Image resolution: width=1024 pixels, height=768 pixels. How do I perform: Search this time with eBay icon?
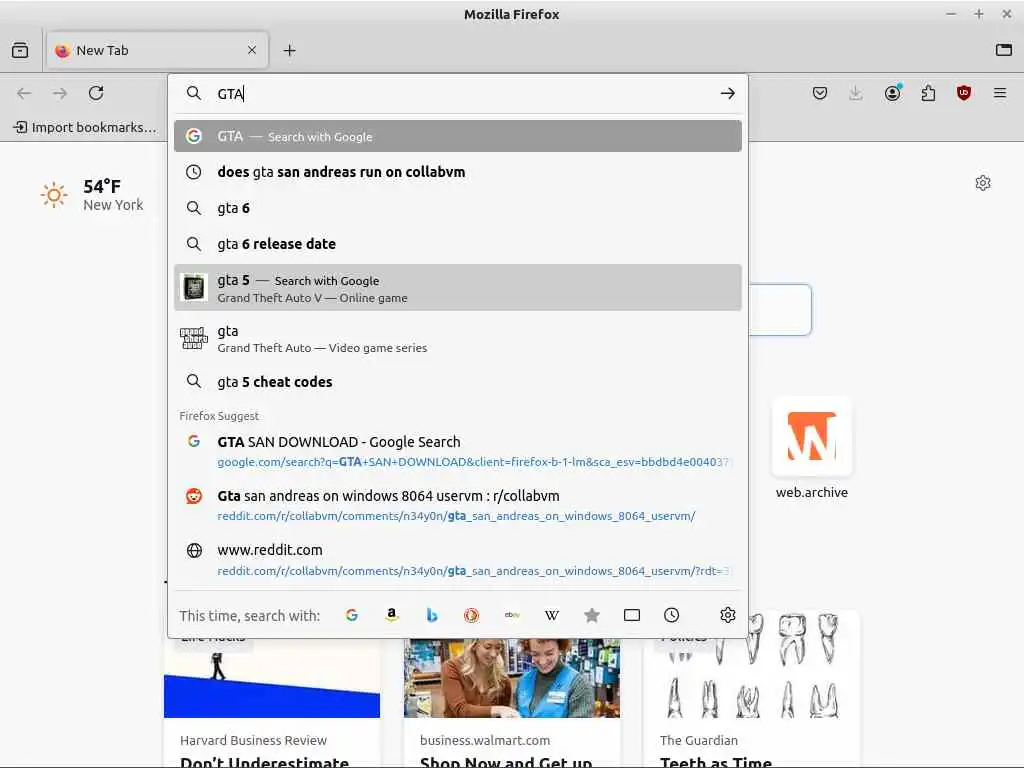click(512, 615)
